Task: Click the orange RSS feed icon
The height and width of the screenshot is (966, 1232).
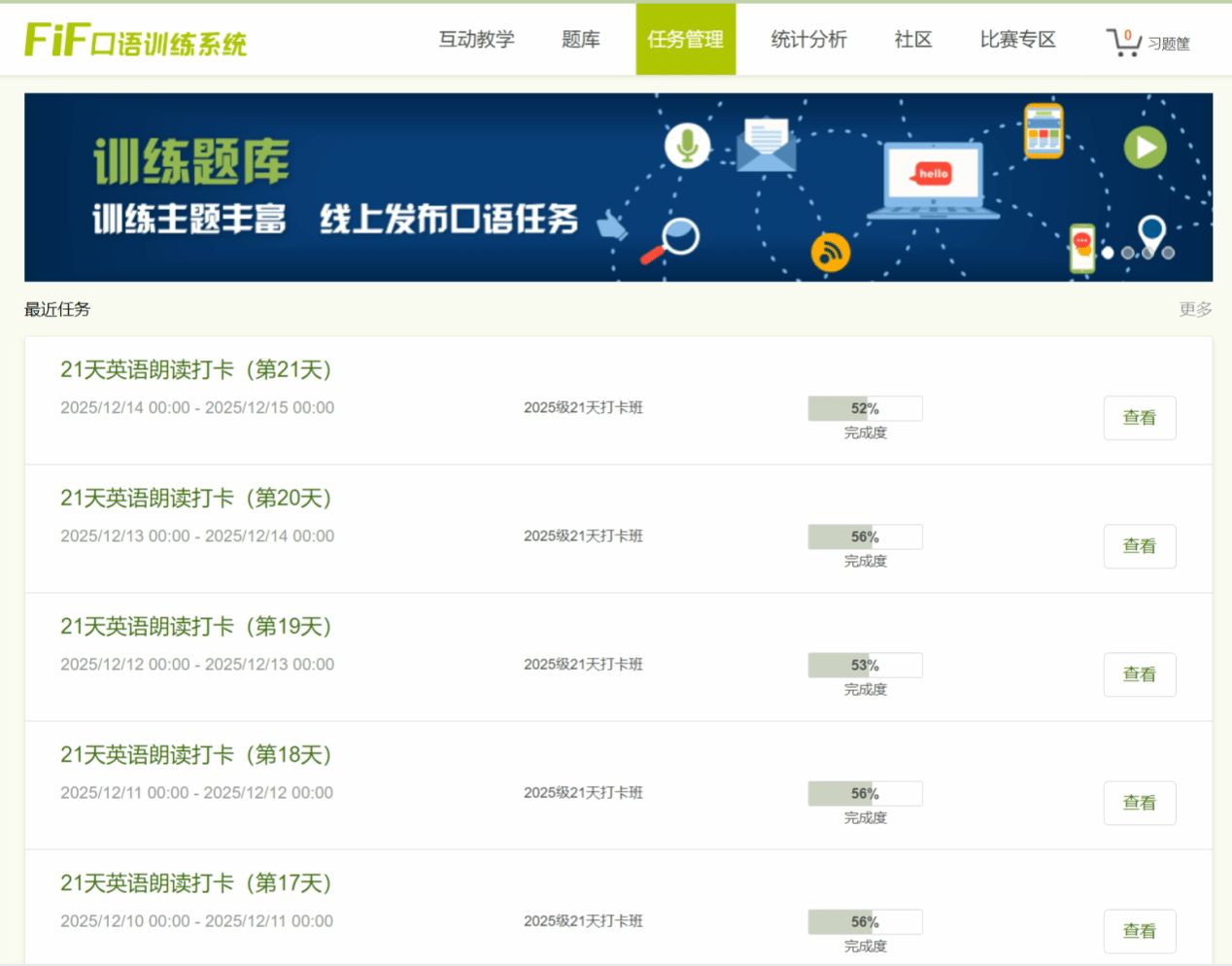Action: coord(831,253)
